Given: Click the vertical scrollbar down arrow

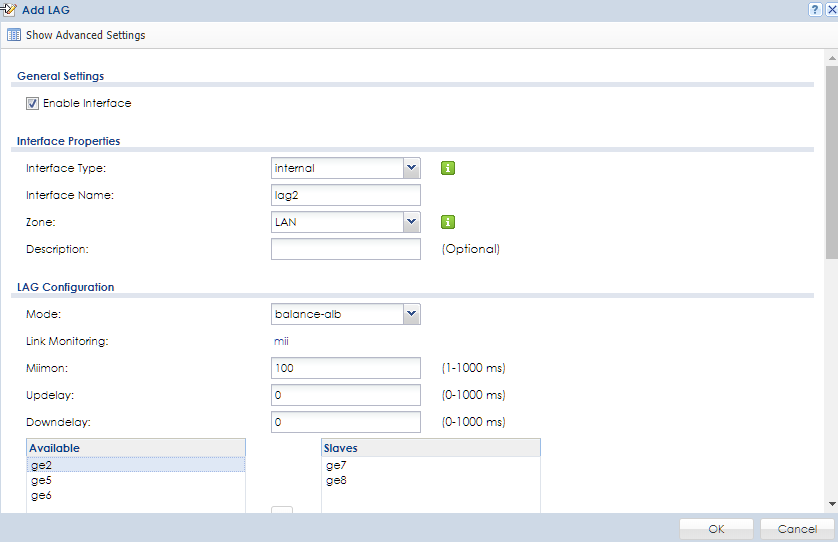Looking at the screenshot, I should 831,504.
